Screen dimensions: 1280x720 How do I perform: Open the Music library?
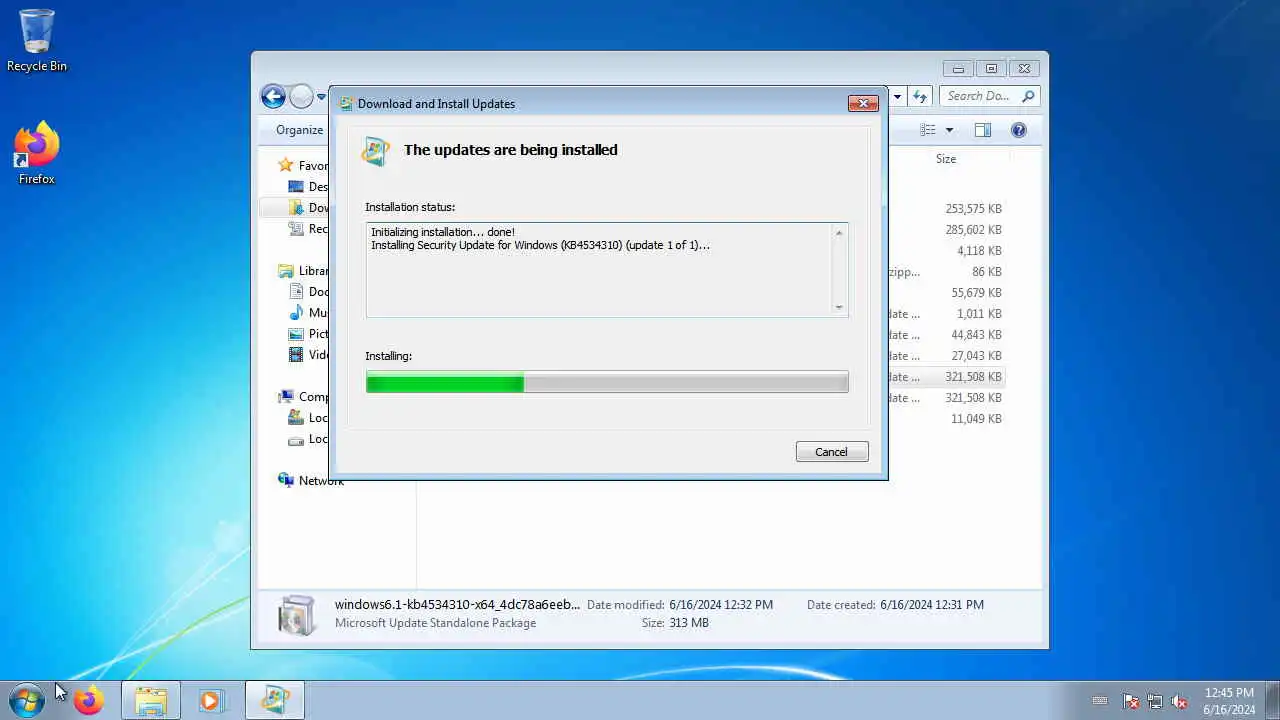tap(308, 313)
